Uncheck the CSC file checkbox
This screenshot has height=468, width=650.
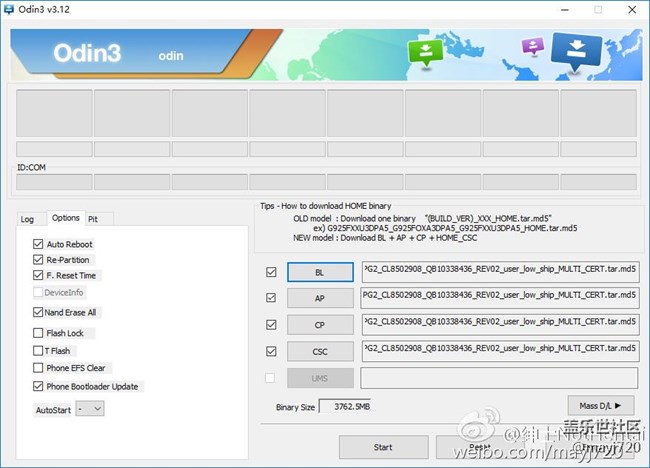(271, 352)
